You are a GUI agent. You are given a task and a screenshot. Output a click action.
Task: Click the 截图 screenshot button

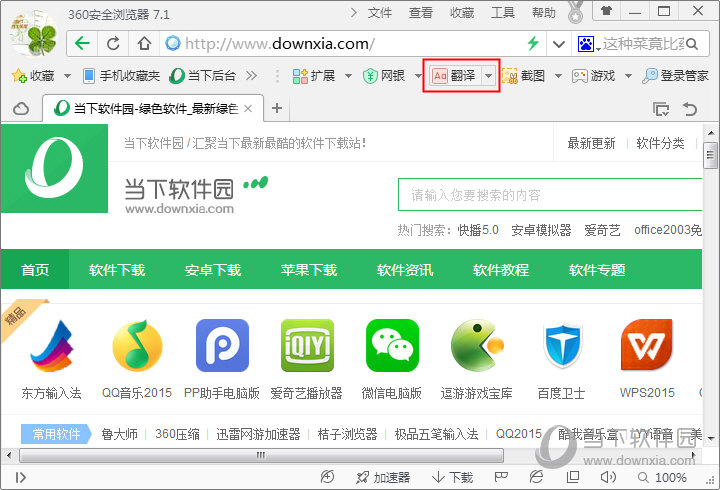(523, 75)
